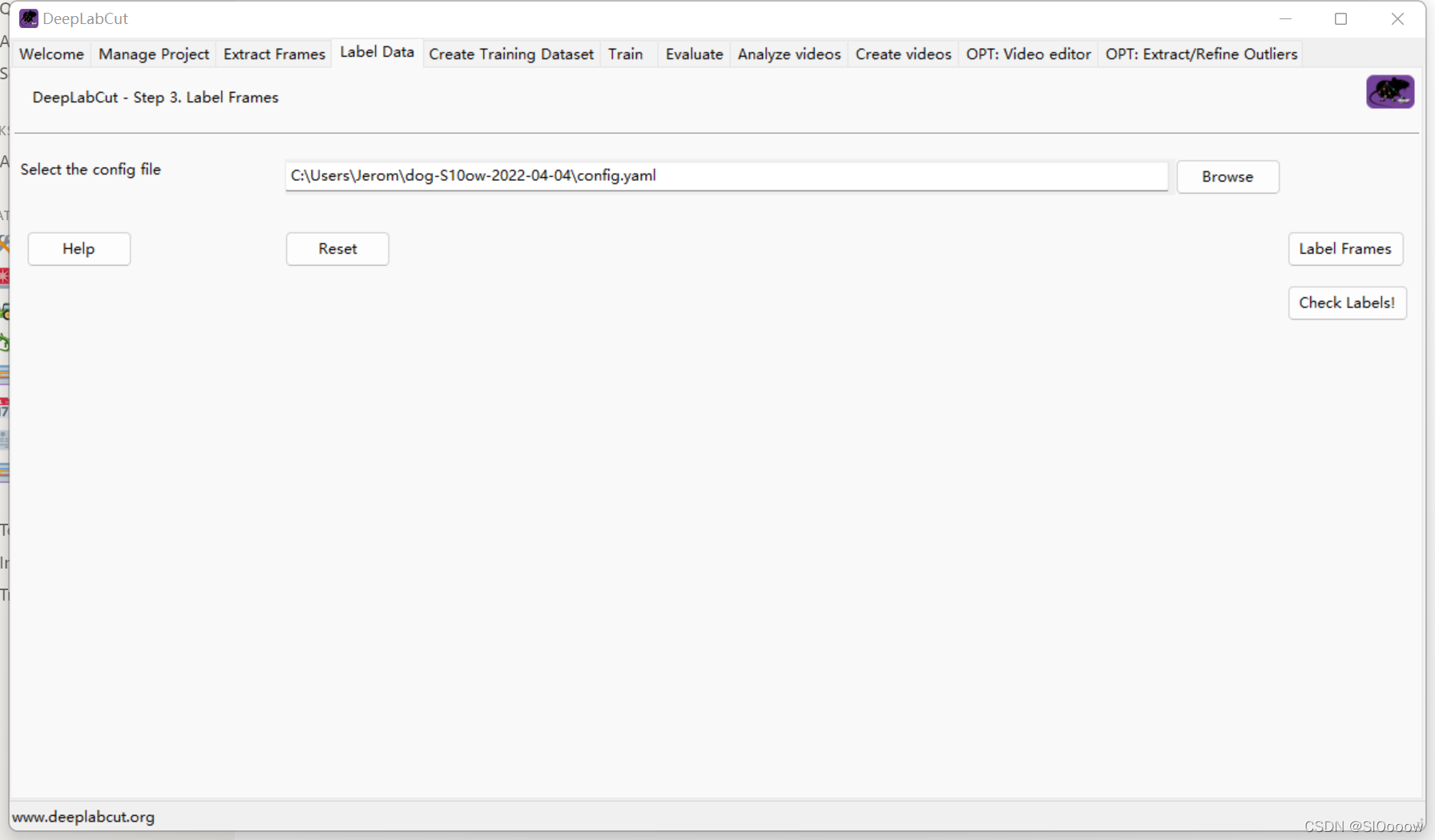Open the Welcome tab
This screenshot has height=840, width=1435.
click(x=51, y=54)
